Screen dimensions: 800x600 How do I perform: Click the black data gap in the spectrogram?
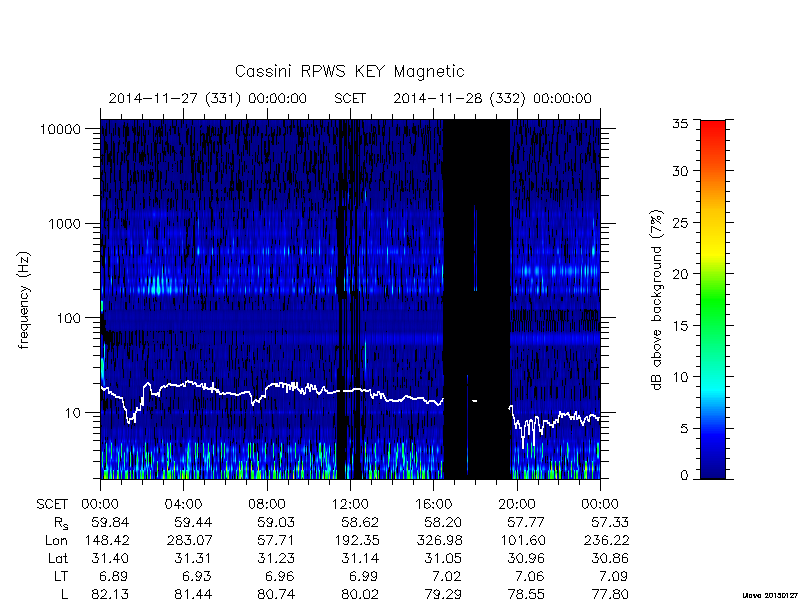tap(477, 299)
